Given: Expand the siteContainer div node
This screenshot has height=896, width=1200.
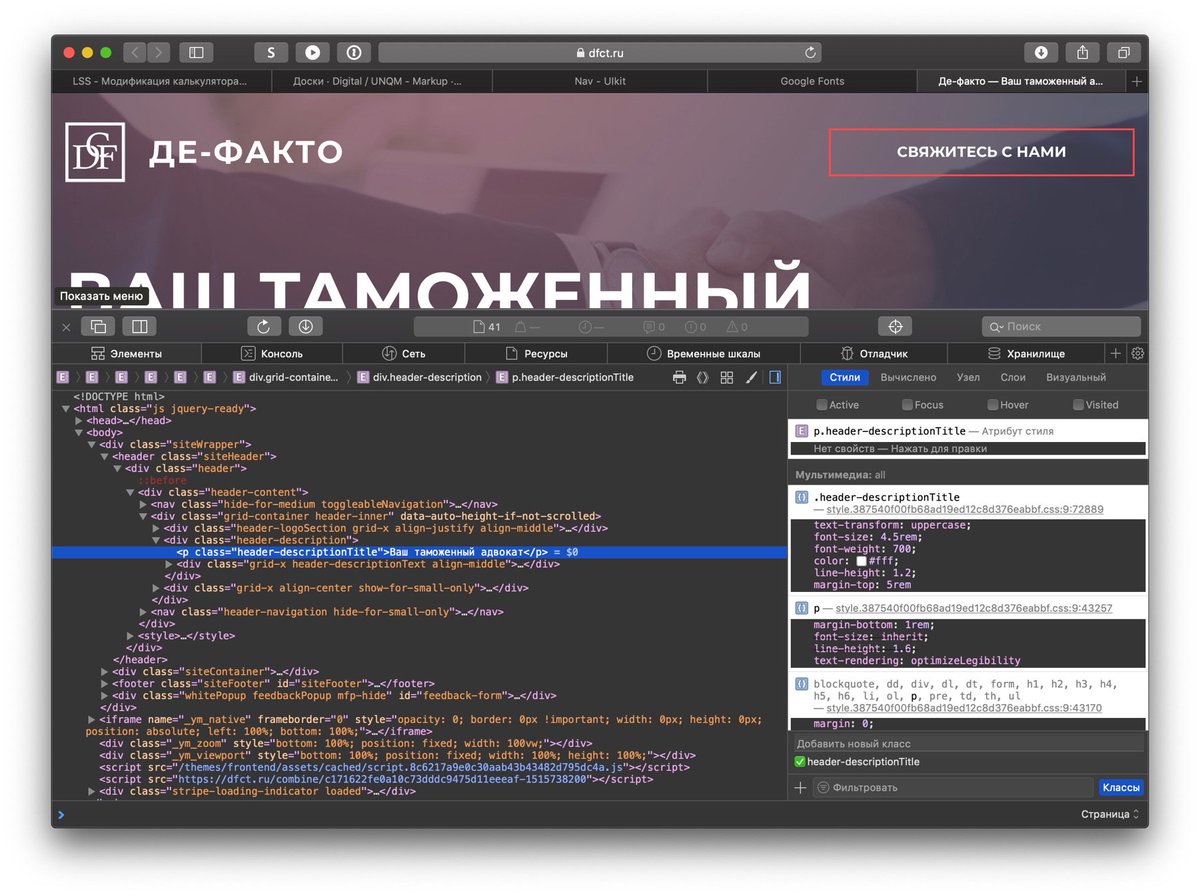Looking at the screenshot, I should (x=105, y=672).
